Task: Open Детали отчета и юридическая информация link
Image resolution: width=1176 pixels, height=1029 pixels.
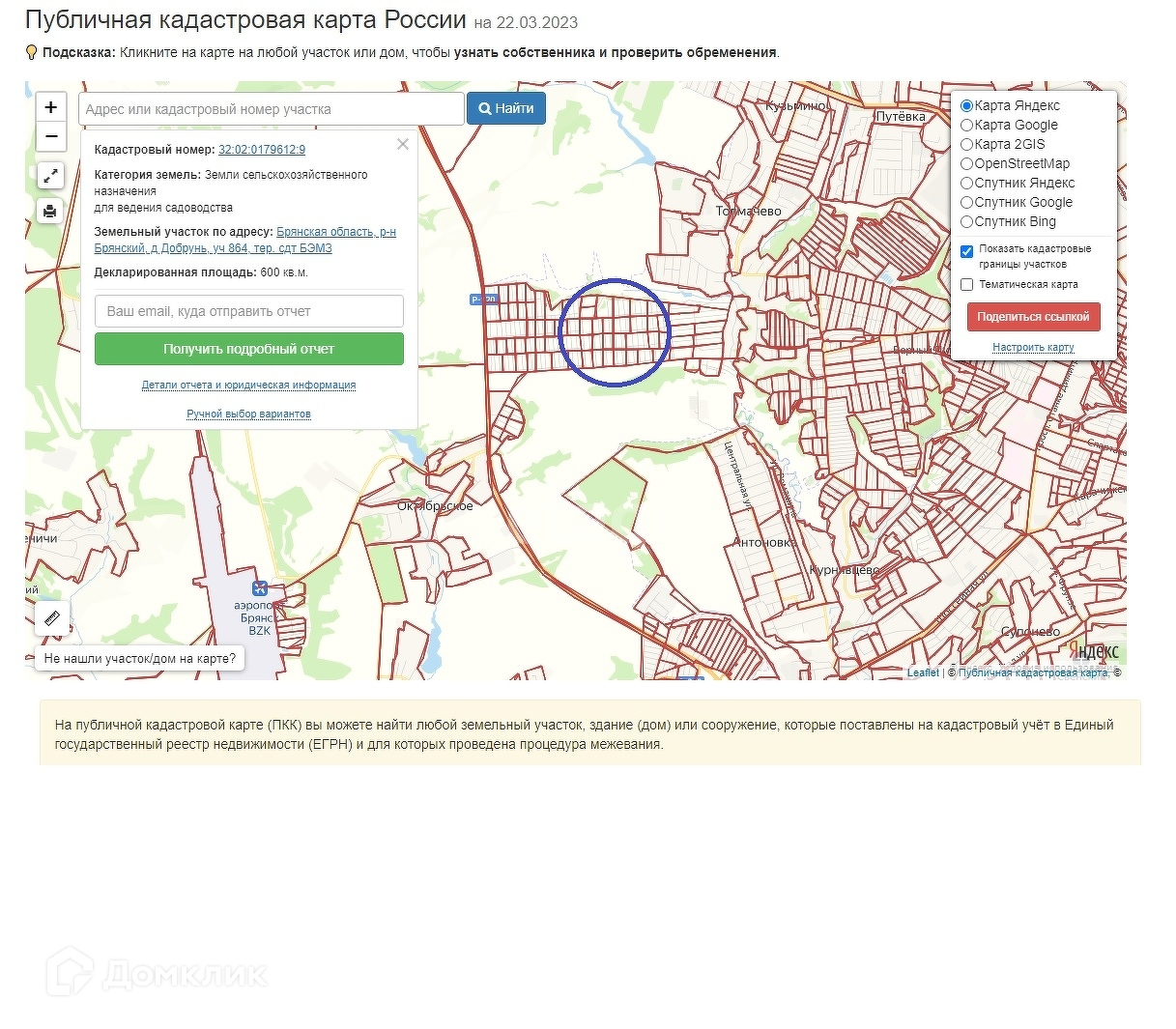Action: coord(248,385)
